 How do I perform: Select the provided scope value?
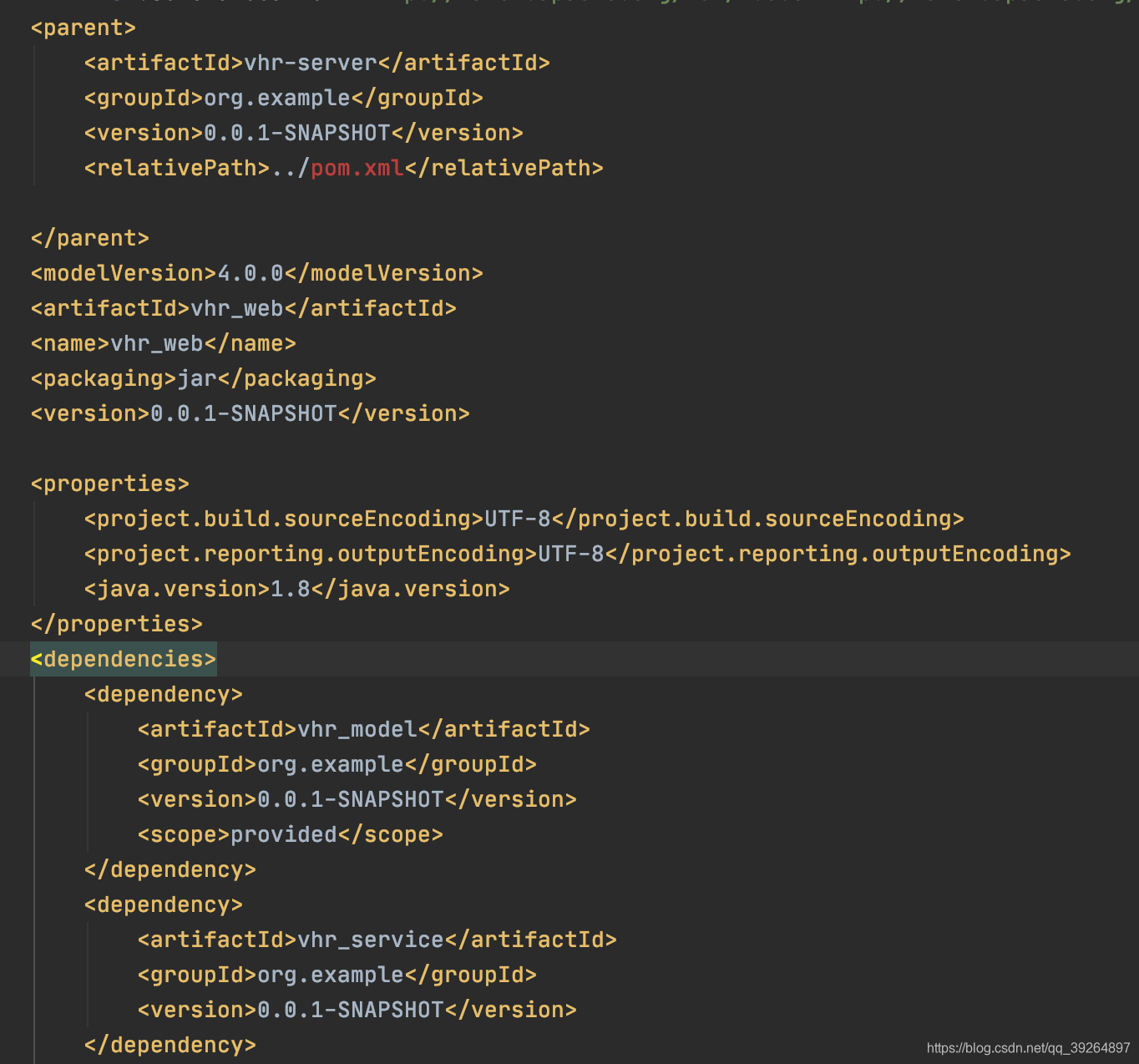click(284, 834)
